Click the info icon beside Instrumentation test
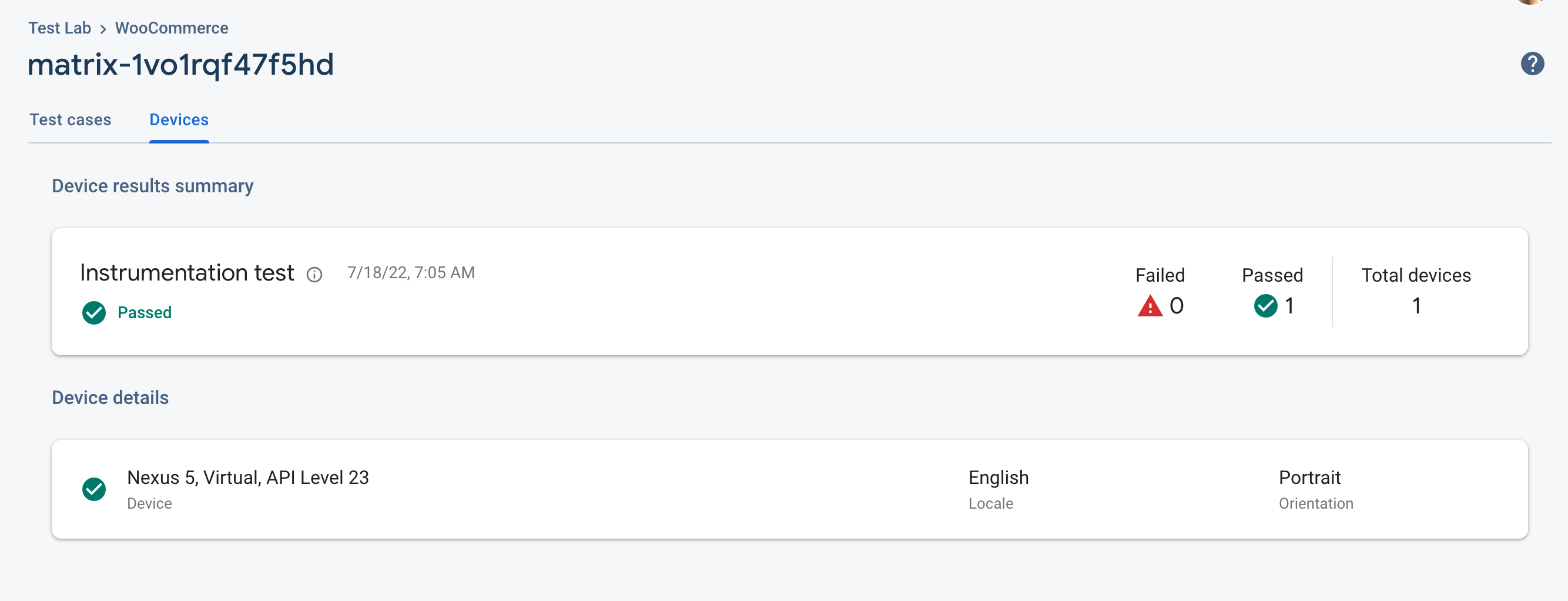The image size is (1568, 601). [314, 275]
